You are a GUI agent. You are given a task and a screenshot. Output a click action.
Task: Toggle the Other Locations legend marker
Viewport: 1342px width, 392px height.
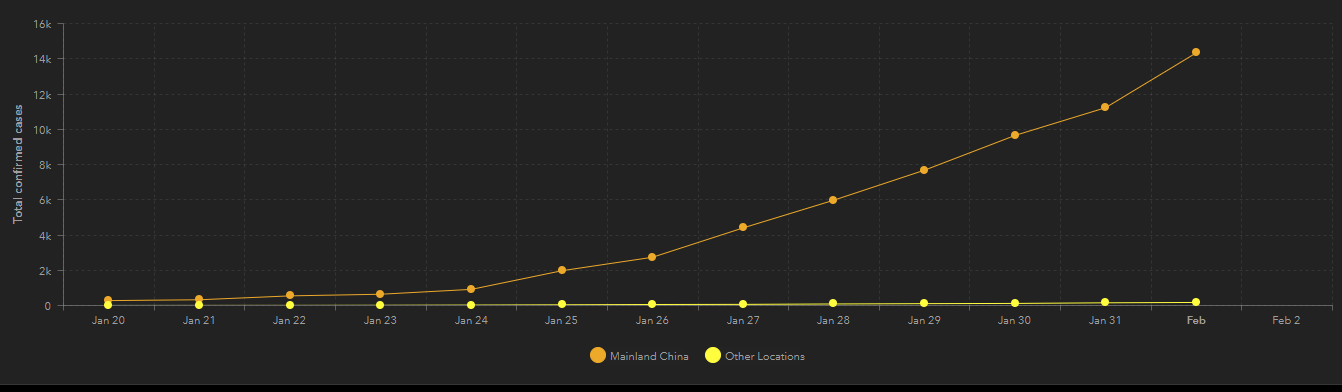(713, 356)
